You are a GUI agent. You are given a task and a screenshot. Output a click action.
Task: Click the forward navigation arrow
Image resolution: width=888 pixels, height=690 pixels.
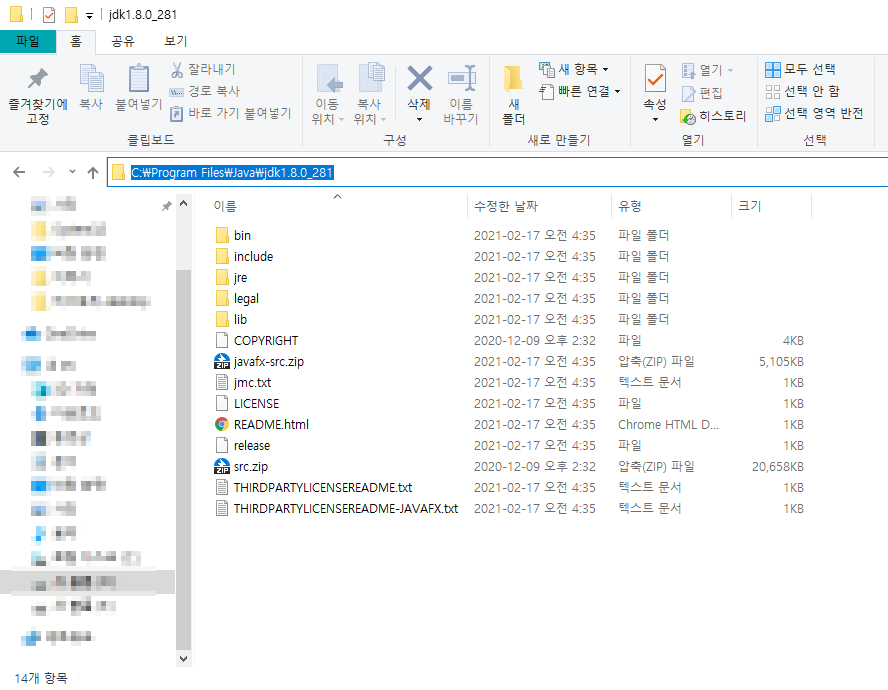(49, 172)
